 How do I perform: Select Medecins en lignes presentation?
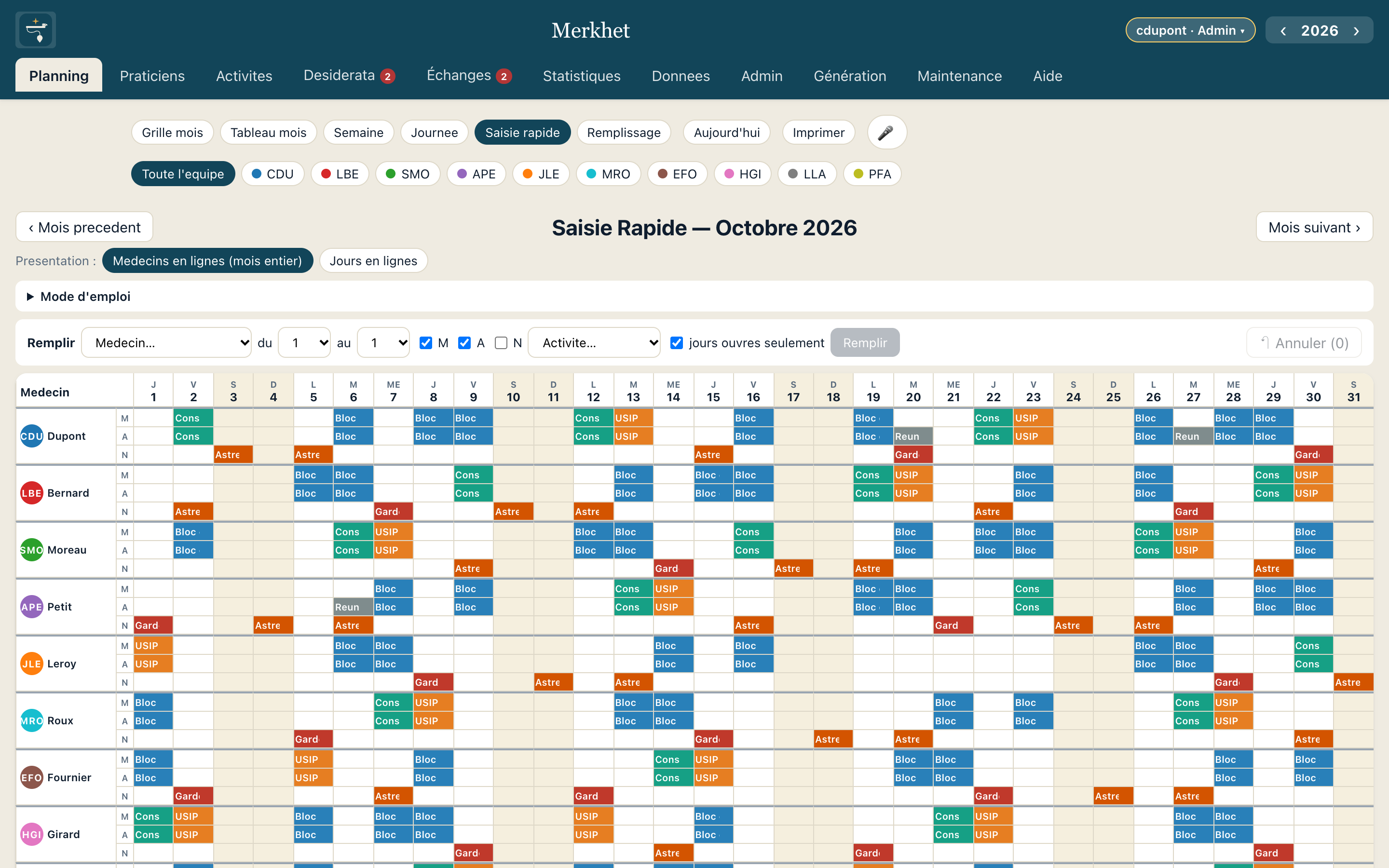(x=207, y=260)
